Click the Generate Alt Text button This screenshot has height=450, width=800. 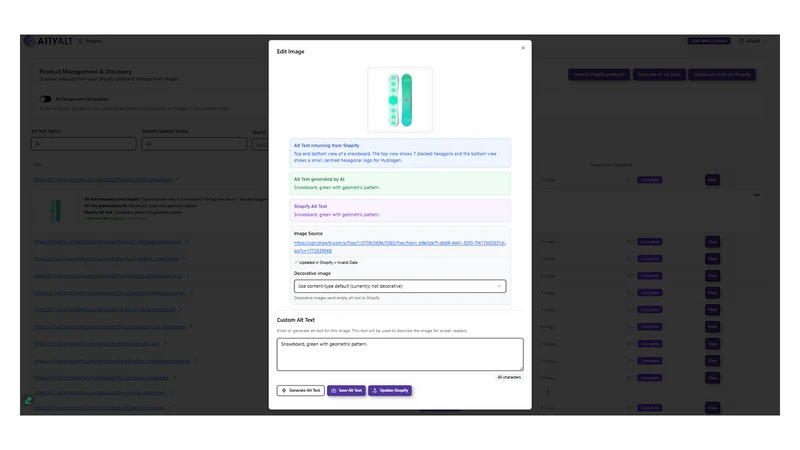(x=301, y=390)
